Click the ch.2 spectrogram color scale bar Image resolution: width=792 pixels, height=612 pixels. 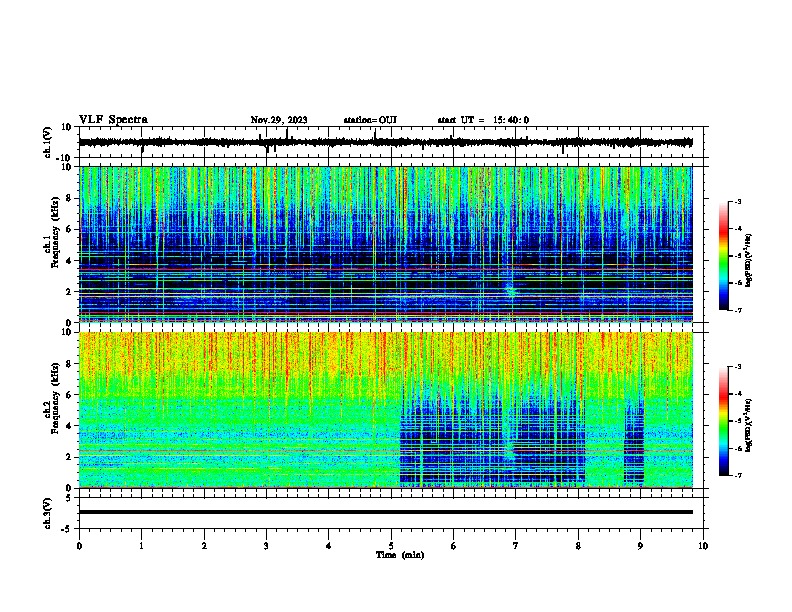pyautogui.click(x=724, y=421)
